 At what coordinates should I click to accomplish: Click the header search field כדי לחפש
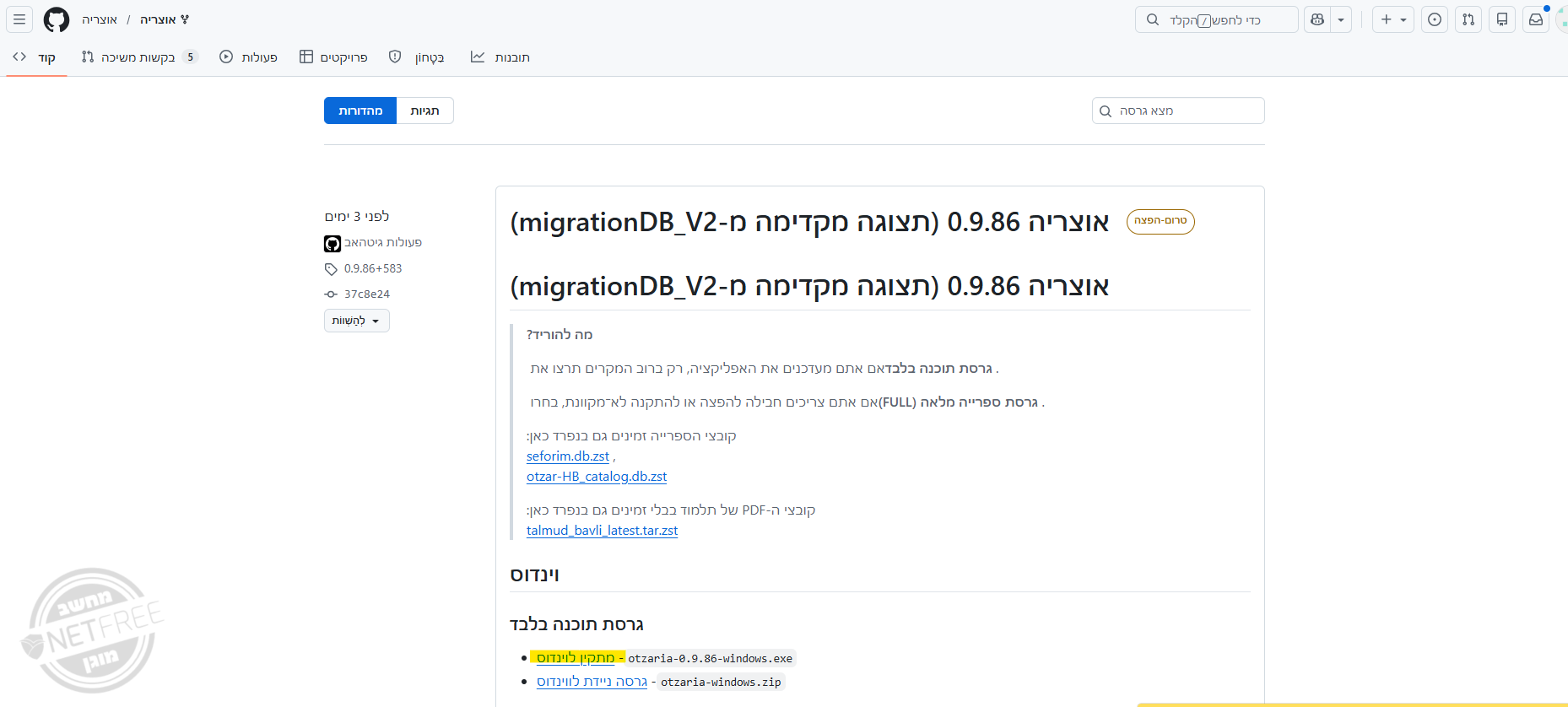(1216, 19)
